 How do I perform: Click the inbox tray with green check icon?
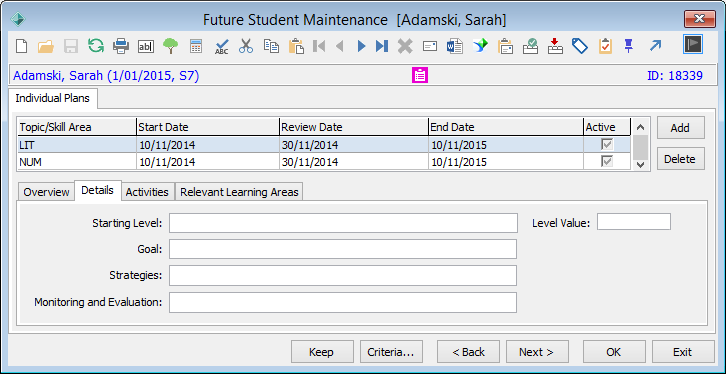pyautogui.click(x=530, y=46)
